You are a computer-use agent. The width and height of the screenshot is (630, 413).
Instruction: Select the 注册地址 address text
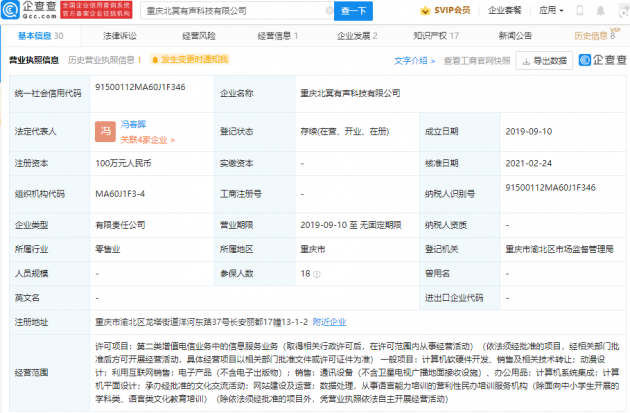201,322
